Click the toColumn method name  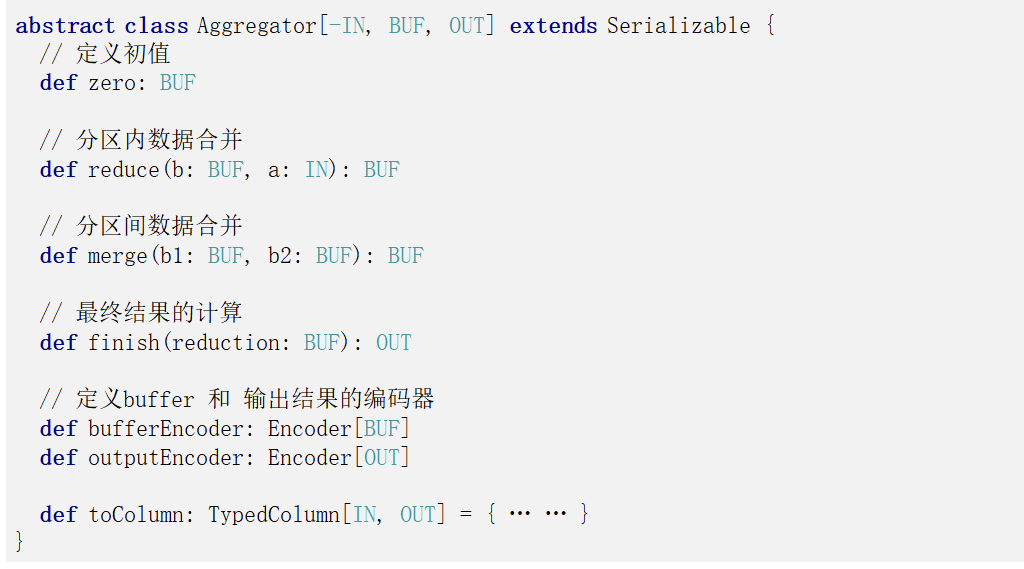(136, 515)
